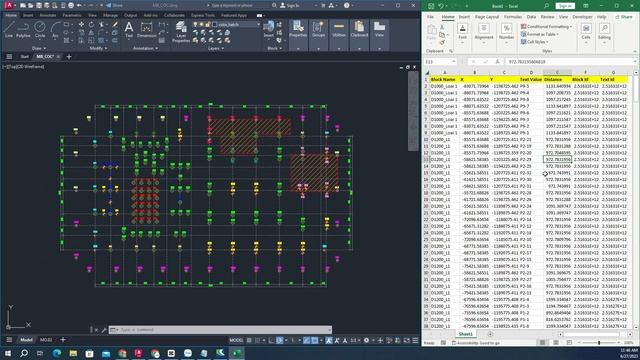Switch to the Start drawing tab
Viewport: 640px width, 360px height.
(x=24, y=57)
